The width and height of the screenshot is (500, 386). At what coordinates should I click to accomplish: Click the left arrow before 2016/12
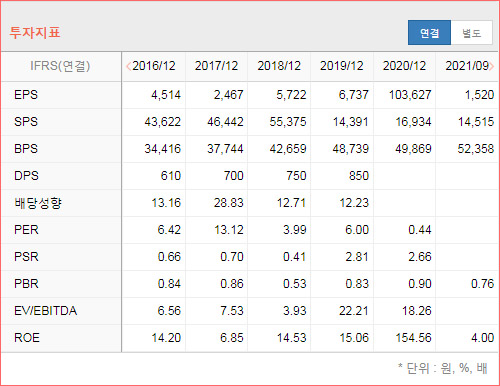[128, 66]
